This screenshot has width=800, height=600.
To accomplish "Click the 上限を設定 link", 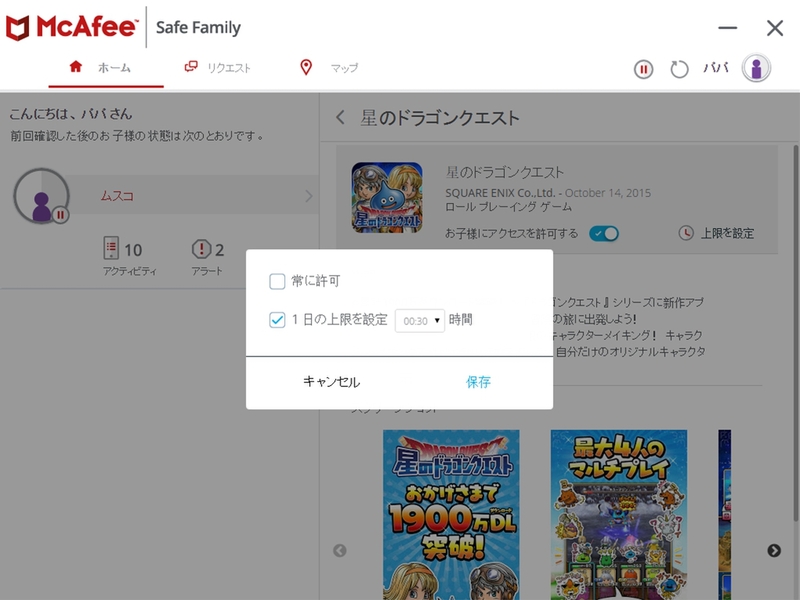I will pyautogui.click(x=727, y=234).
